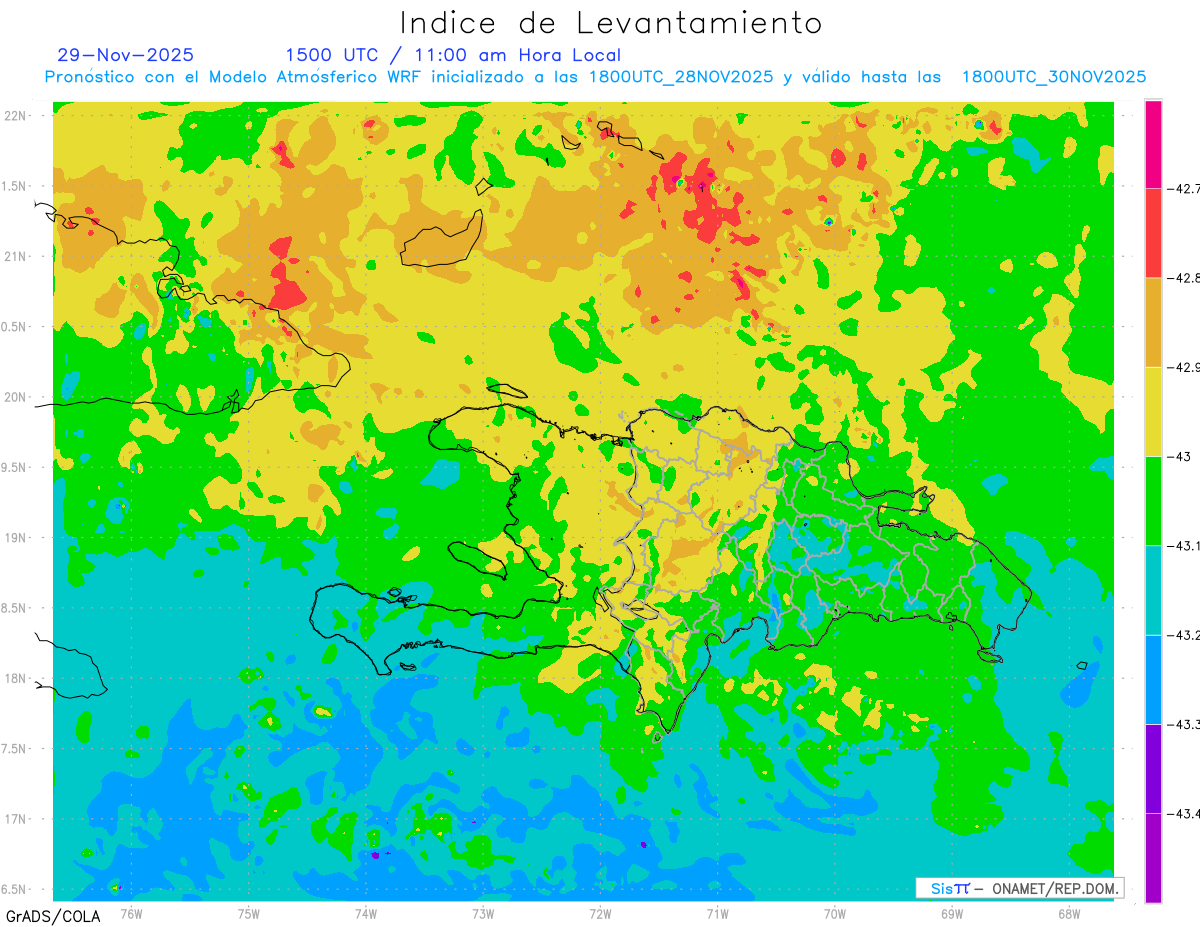Click the '22N' latitude label
The width and height of the screenshot is (1200, 927).
point(17,116)
